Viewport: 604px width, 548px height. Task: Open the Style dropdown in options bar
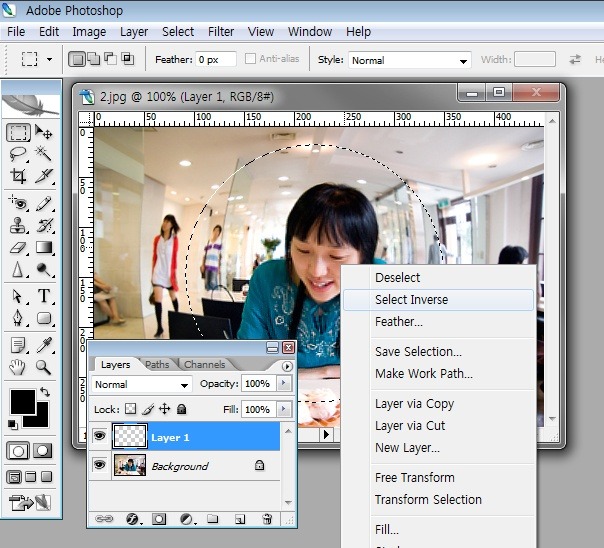click(408, 60)
